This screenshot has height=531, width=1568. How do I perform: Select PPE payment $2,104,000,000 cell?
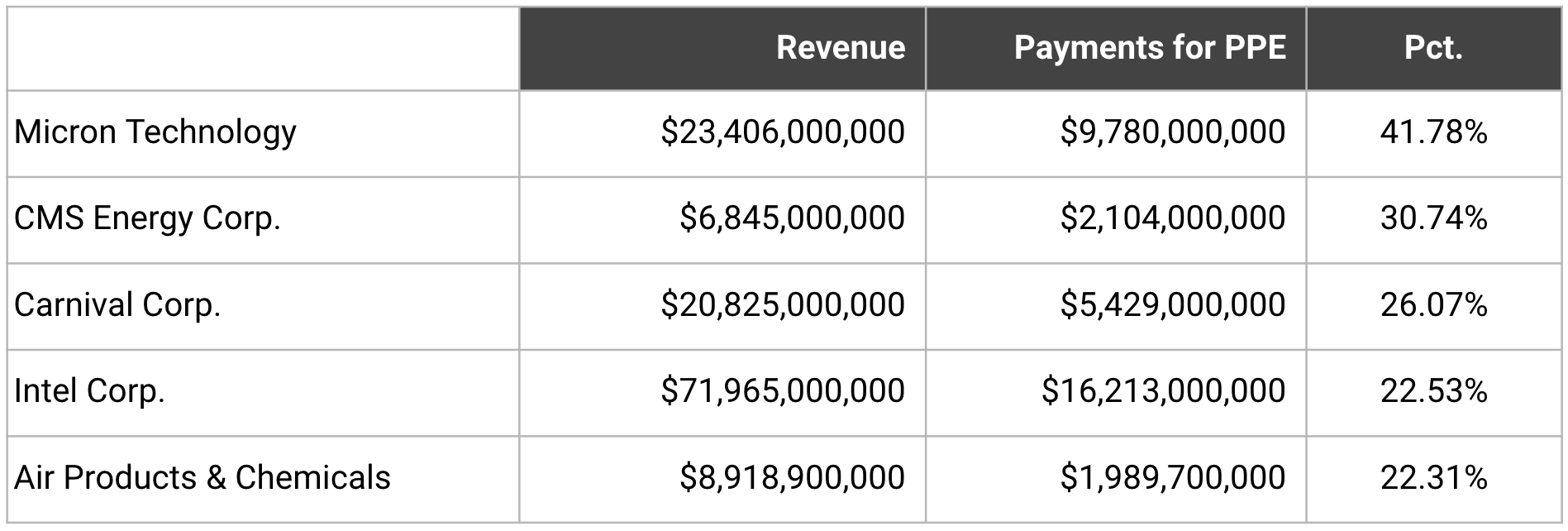click(x=1172, y=218)
